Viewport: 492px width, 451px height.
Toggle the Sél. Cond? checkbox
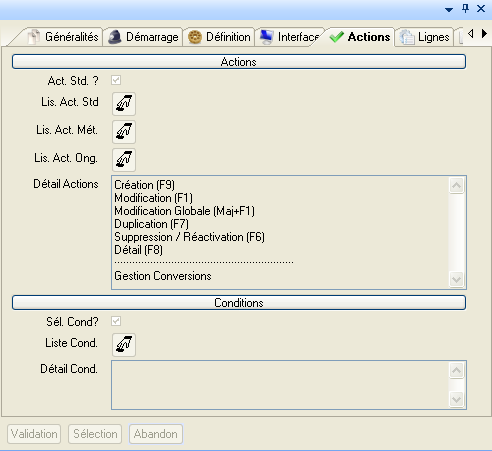click(x=116, y=321)
